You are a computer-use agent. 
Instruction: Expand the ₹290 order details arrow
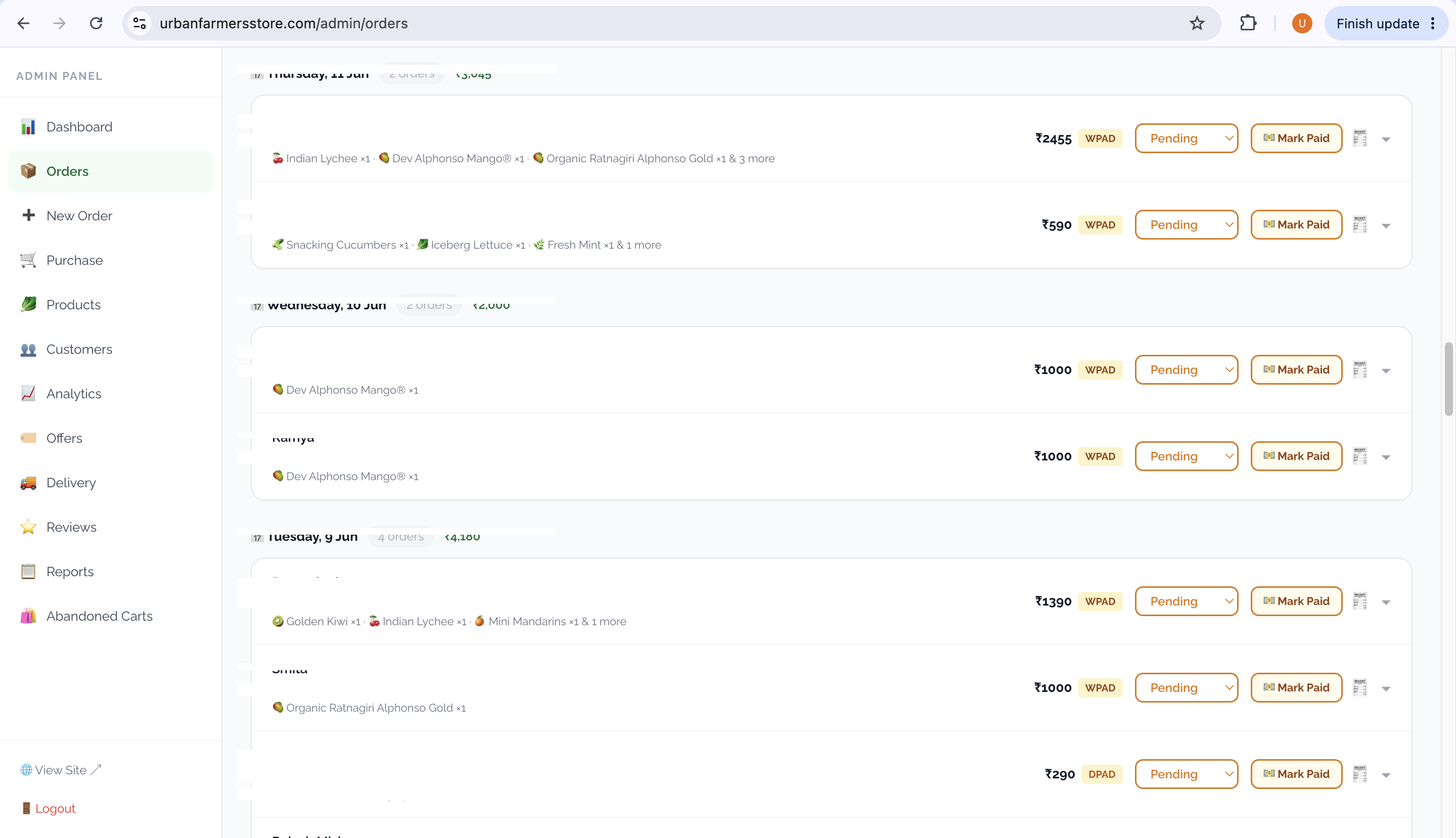point(1386,775)
